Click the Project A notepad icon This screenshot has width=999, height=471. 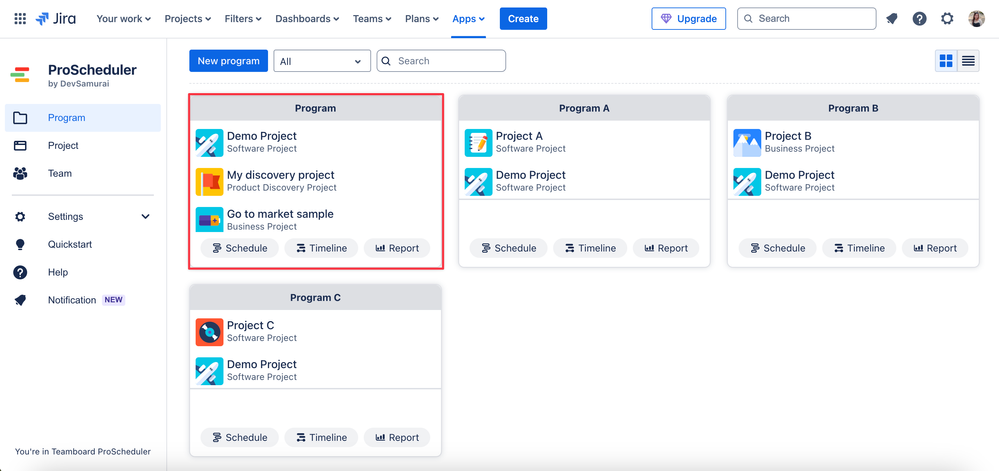478,142
